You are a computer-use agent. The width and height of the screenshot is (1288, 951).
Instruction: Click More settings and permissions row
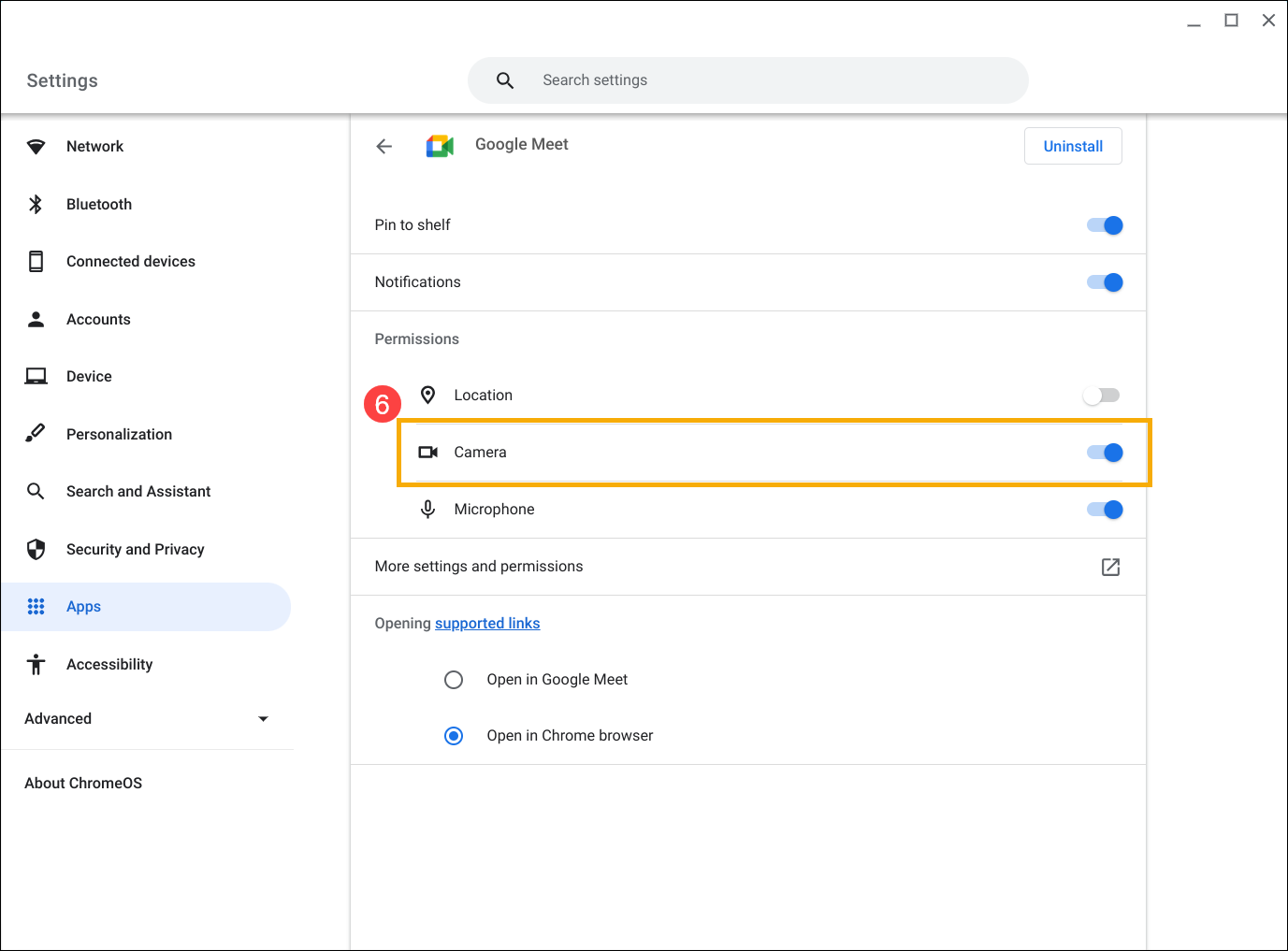(x=748, y=567)
